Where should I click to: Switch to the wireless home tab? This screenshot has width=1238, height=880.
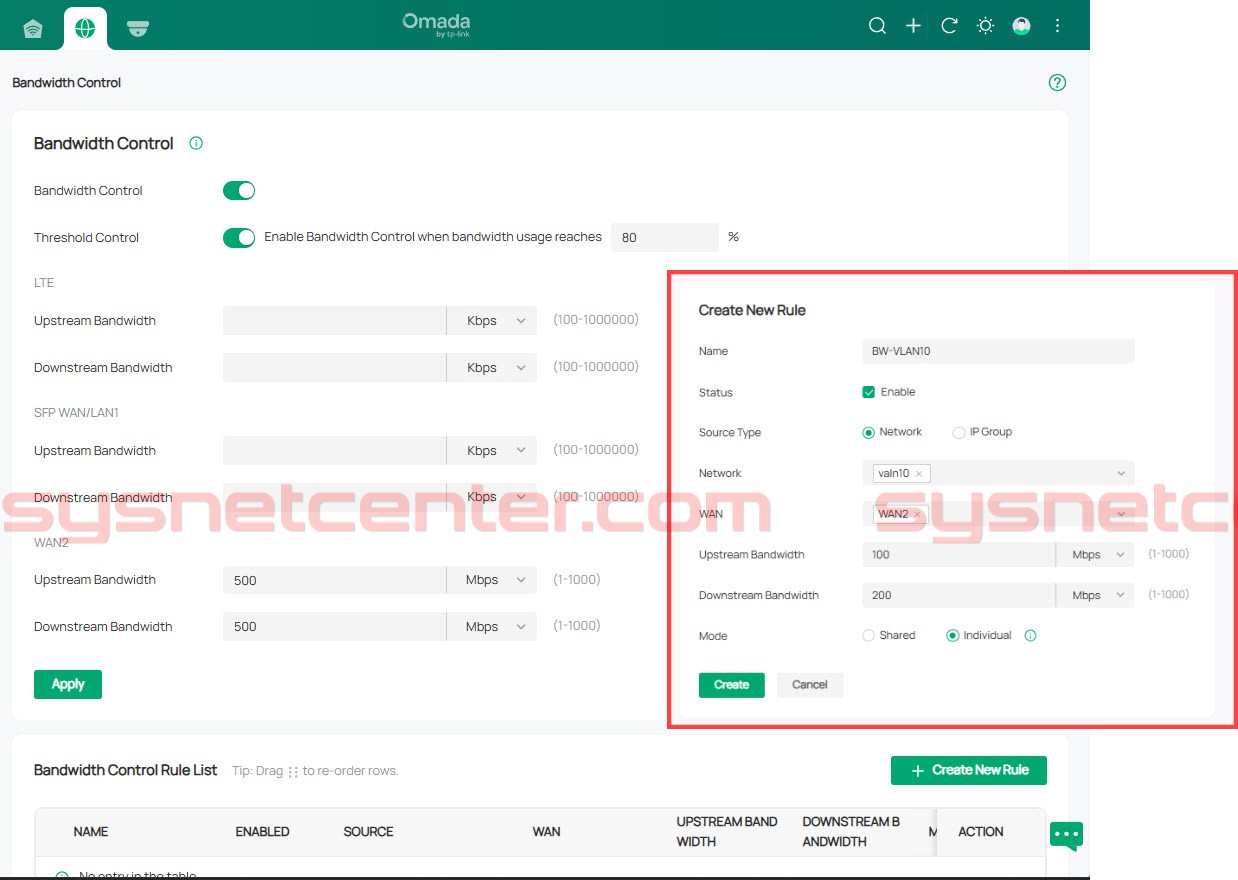[x=33, y=28]
